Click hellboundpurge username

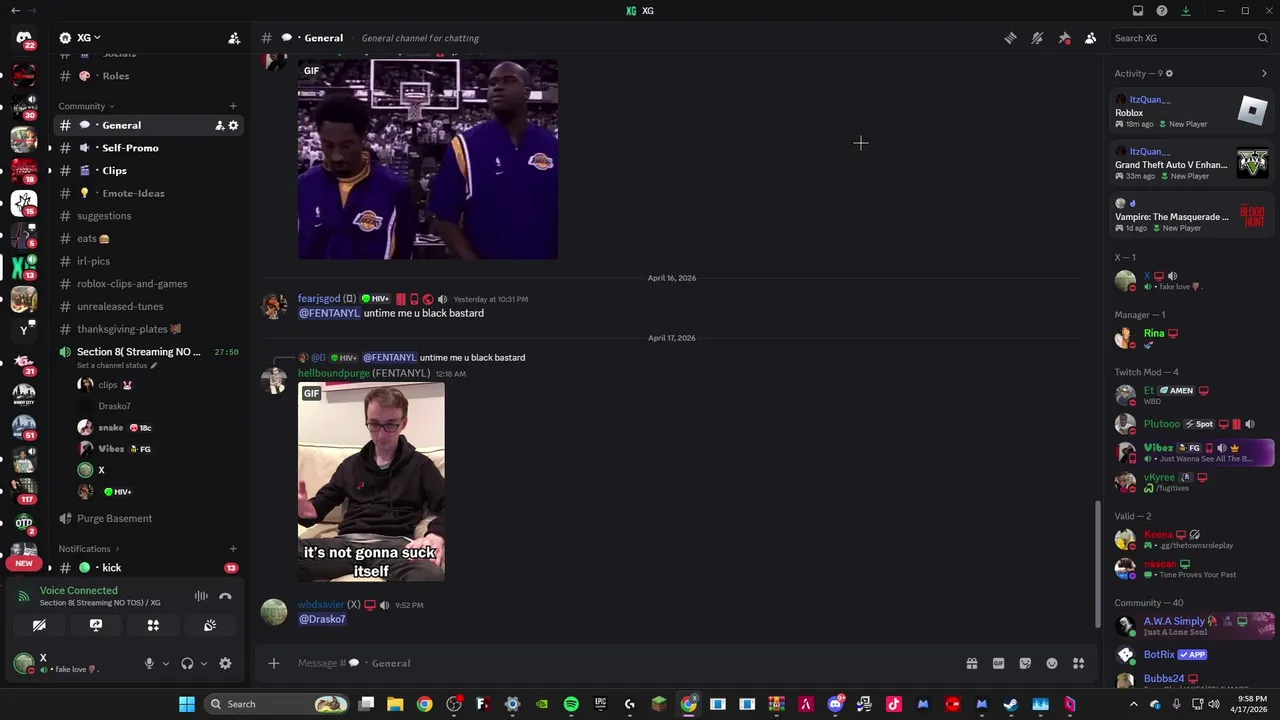[x=333, y=373]
